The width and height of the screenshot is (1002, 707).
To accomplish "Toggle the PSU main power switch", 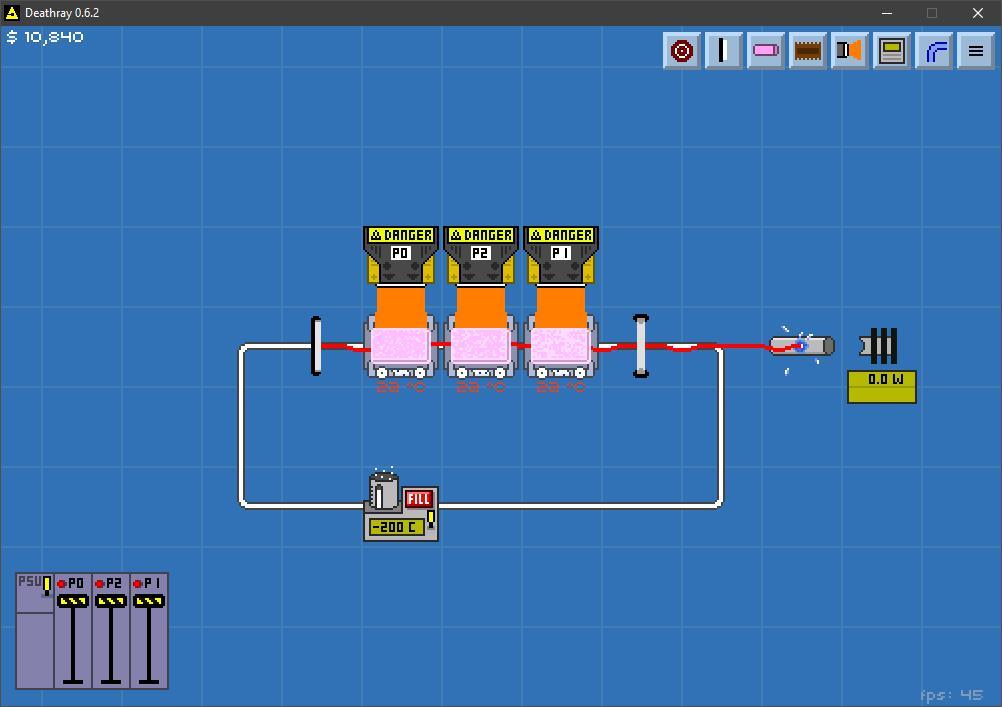I will point(46,585).
